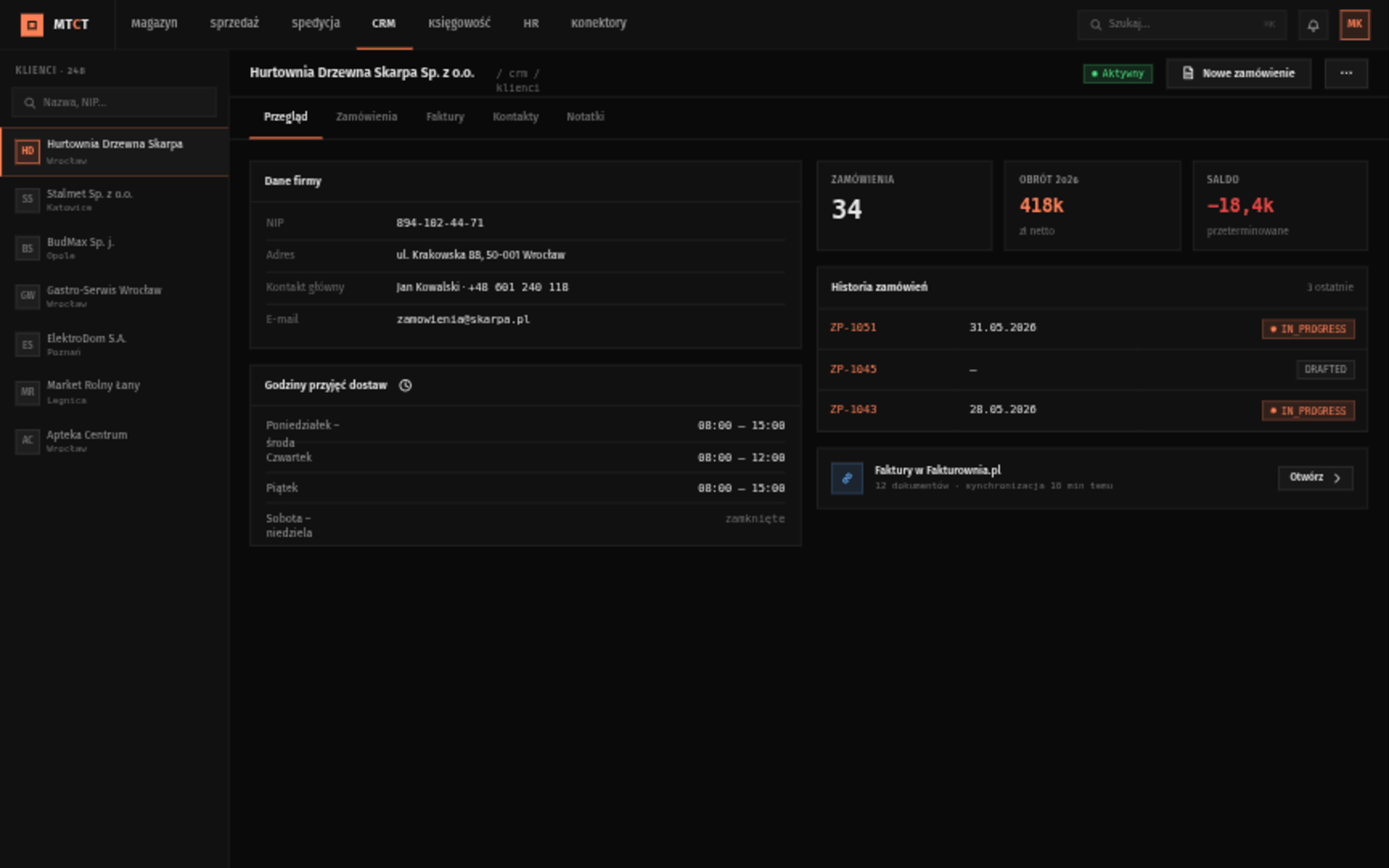The width and height of the screenshot is (1389, 868).
Task: Select Gastro-Serwis Wrocław client
Action: pos(115,296)
